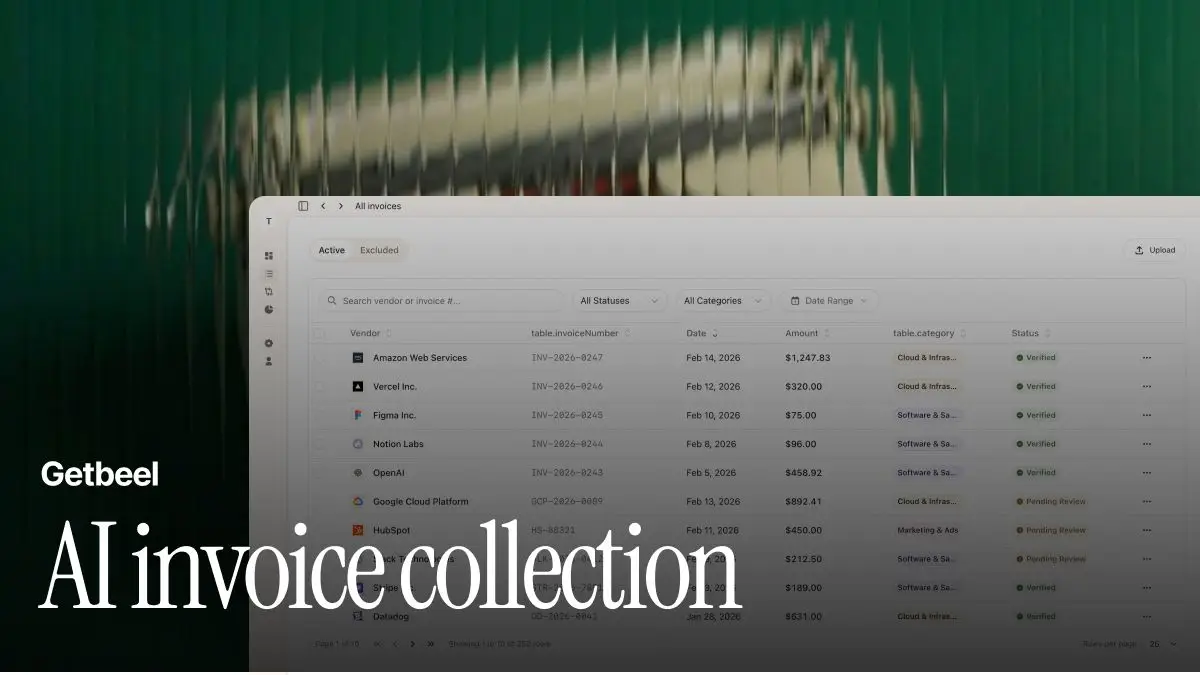Image resolution: width=1200 pixels, height=675 pixels.
Task: Open row actions for OpenAI
Action: pos(1147,473)
